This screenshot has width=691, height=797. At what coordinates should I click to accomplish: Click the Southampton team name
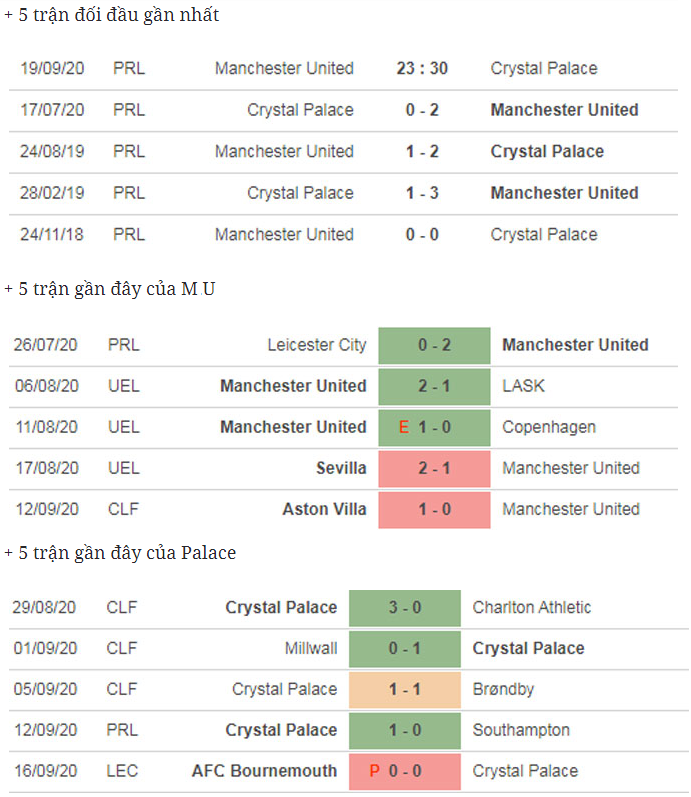pos(521,731)
